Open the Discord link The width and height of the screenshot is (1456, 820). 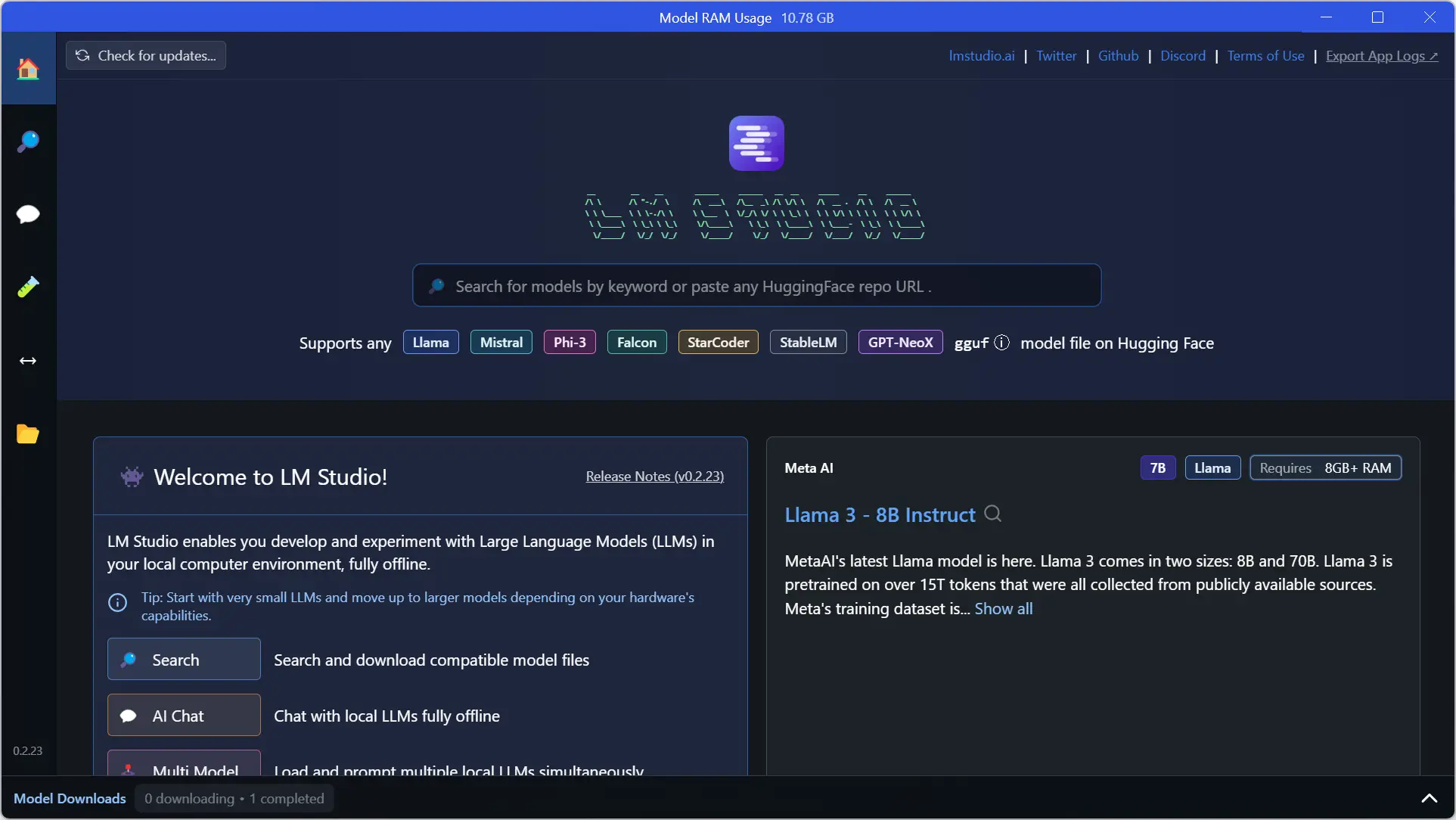[x=1183, y=56]
